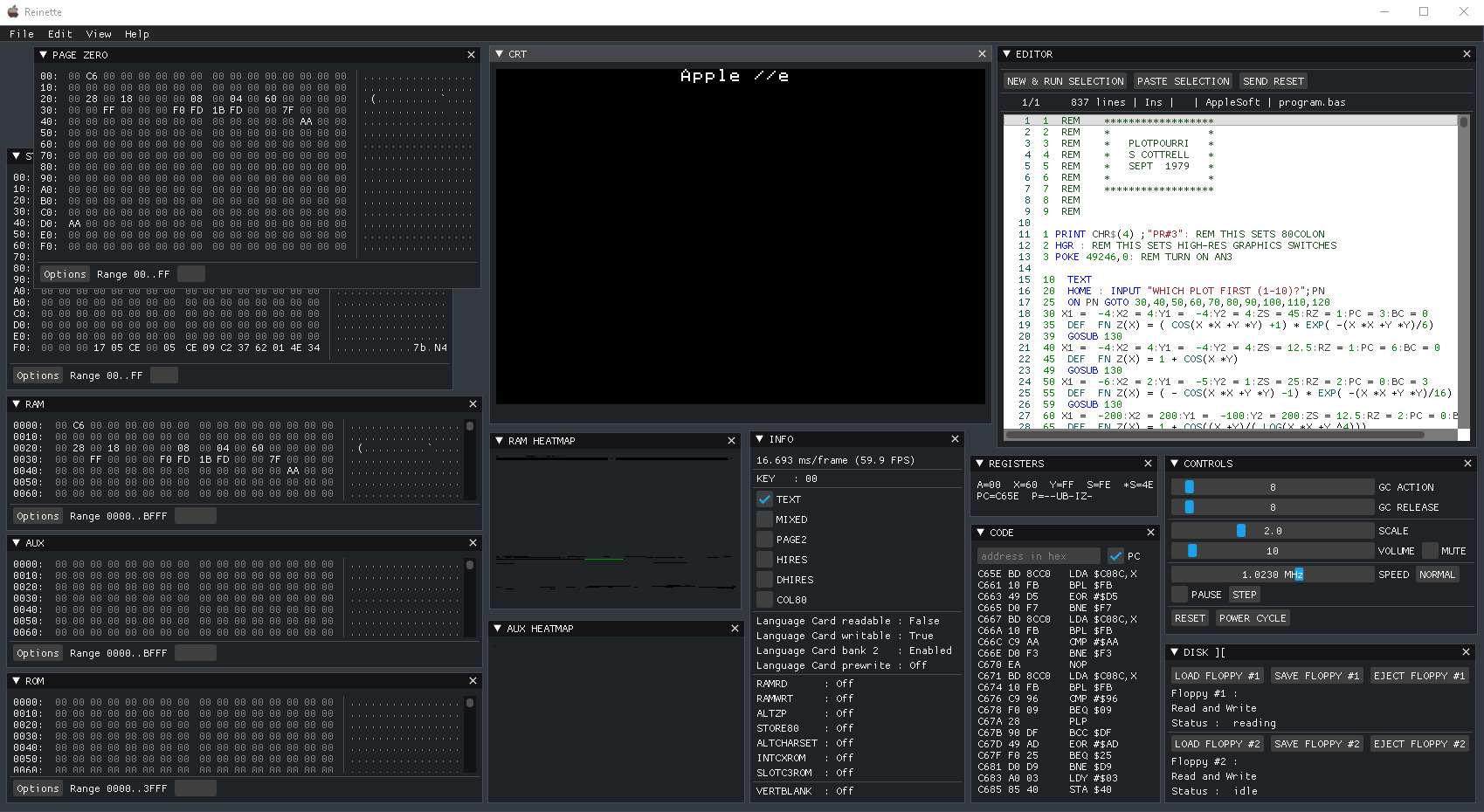Toggle the PC follow checkbox in CODE
Image resolution: width=1484 pixels, height=812 pixels.
[x=1115, y=556]
